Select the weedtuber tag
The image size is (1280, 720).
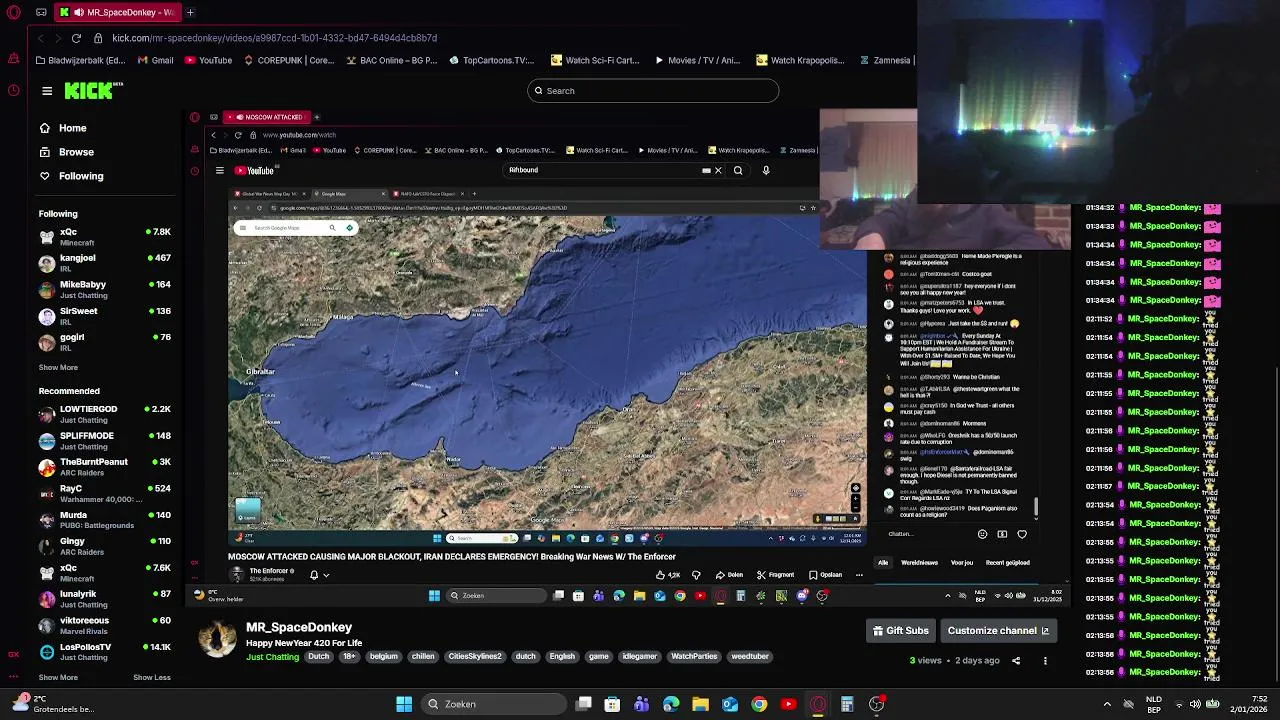pyautogui.click(x=750, y=657)
